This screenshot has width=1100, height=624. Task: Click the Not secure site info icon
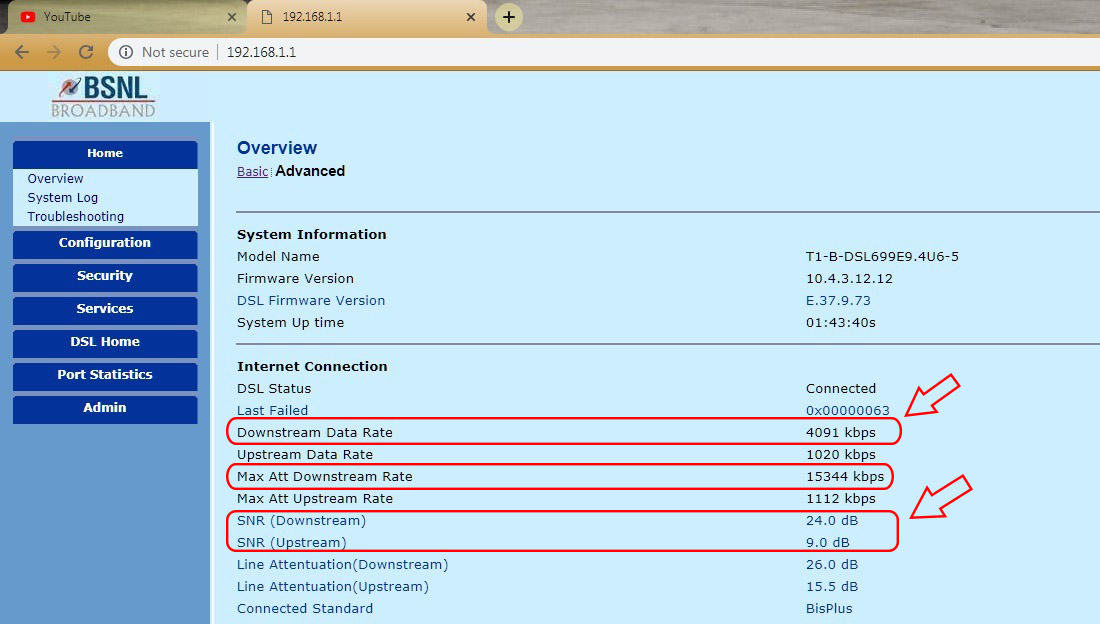coord(127,52)
